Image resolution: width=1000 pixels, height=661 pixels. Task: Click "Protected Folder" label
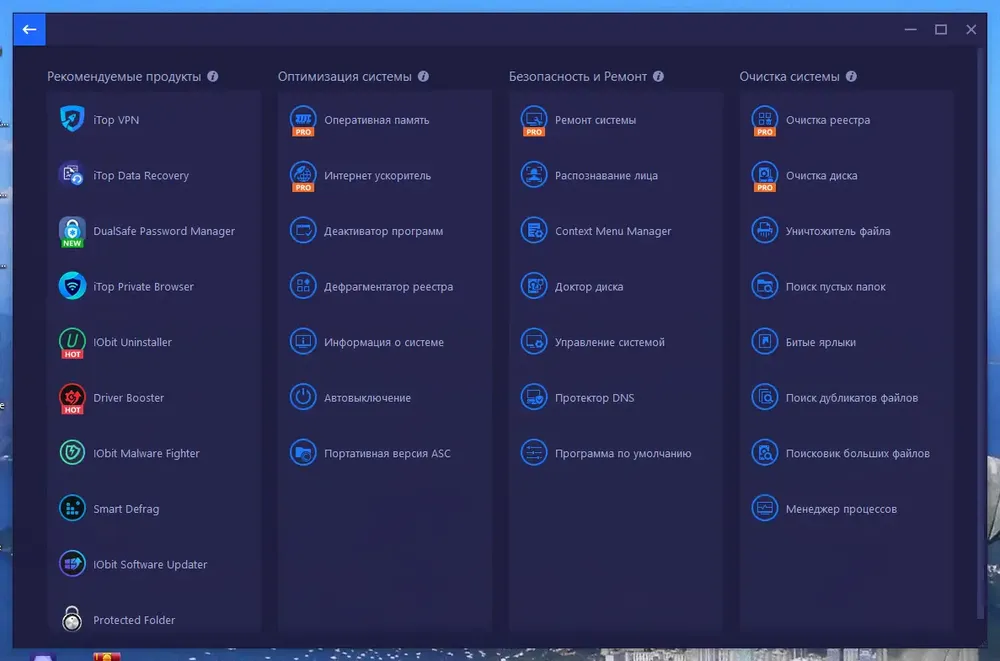pyautogui.click(x=134, y=620)
